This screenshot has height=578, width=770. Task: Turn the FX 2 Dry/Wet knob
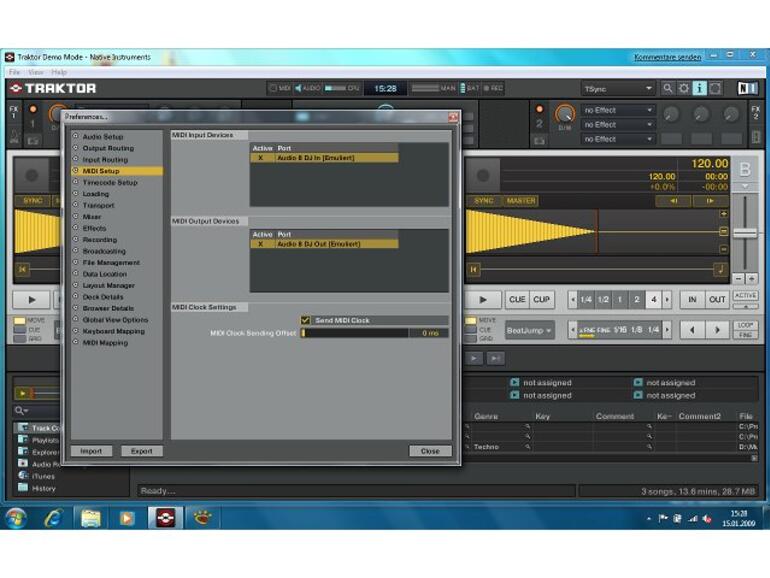coord(565,114)
